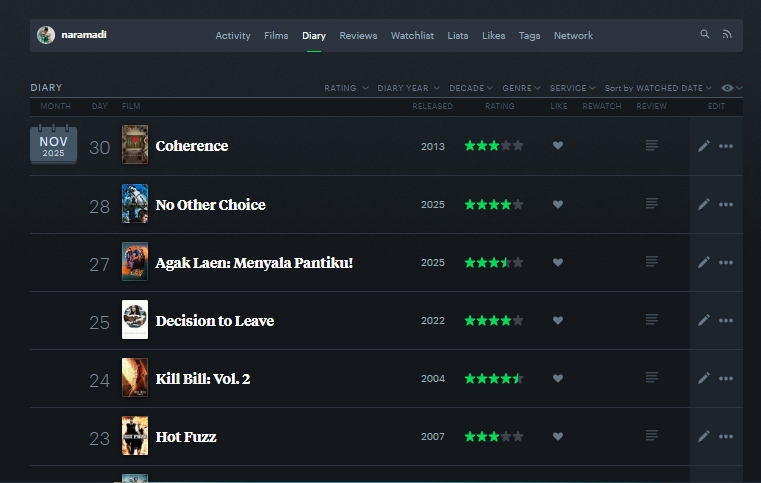Go to the Reviews tab
This screenshot has width=761, height=483.
tap(358, 36)
